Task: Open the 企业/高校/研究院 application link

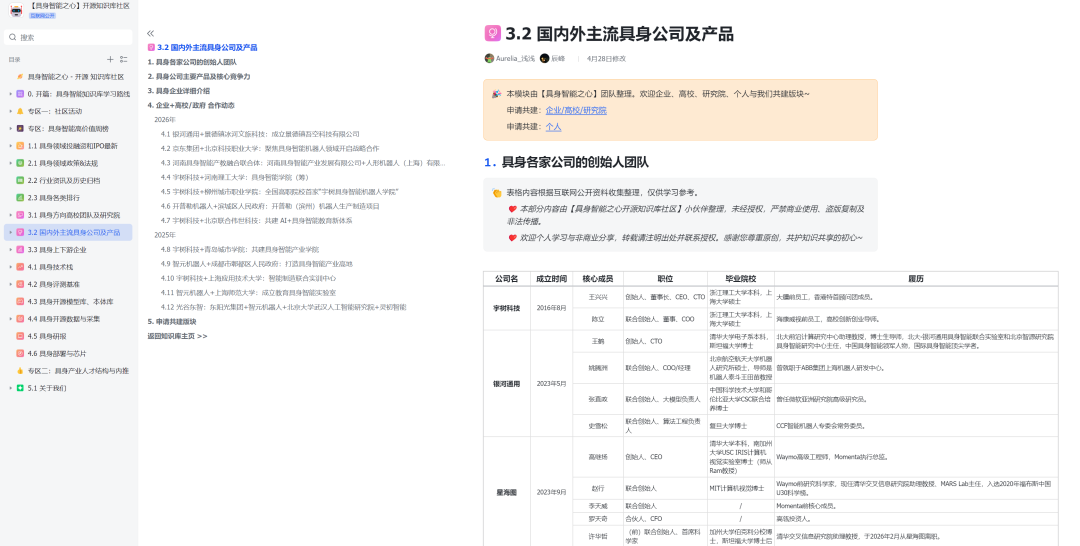Action: tap(576, 110)
